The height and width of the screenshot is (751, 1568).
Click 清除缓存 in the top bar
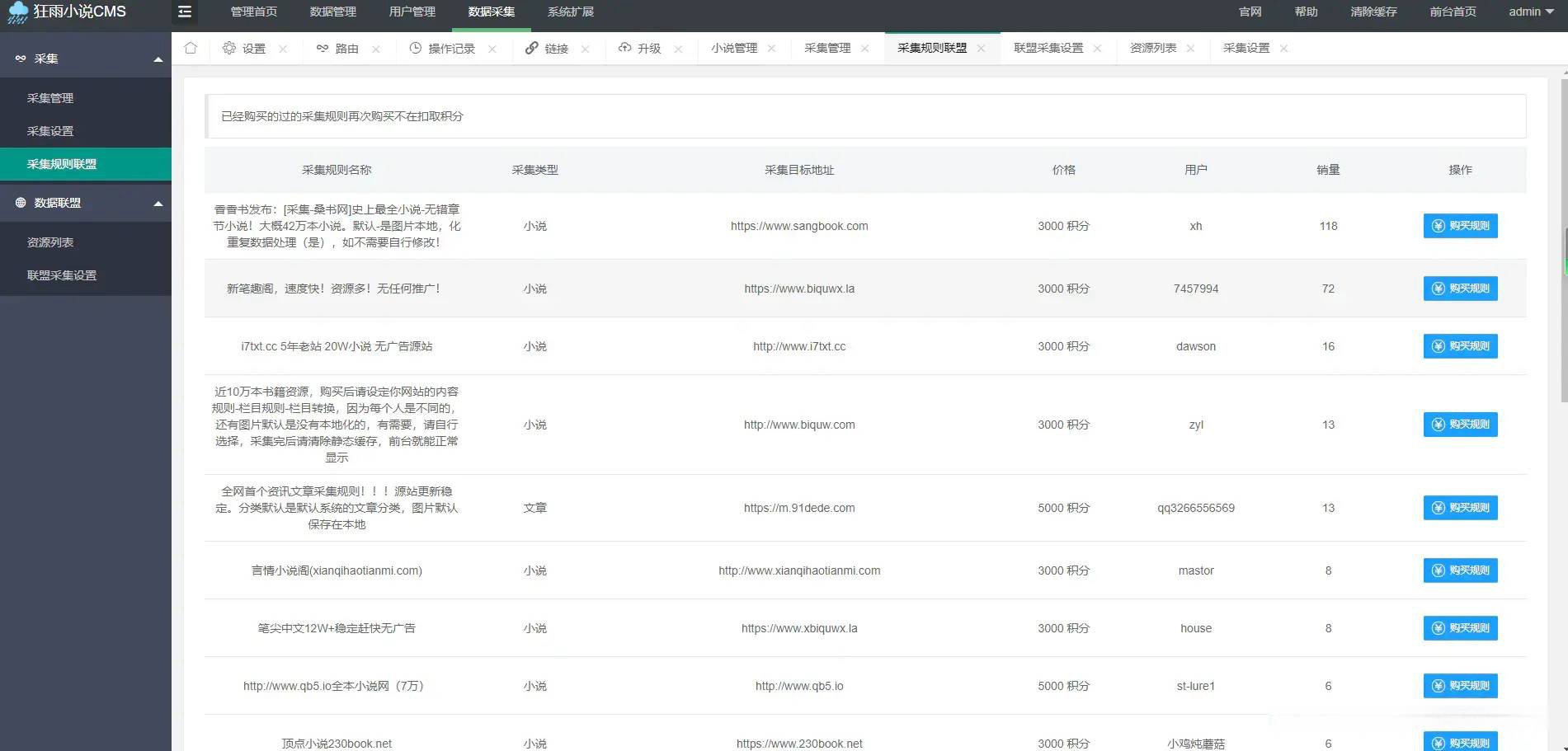tap(1374, 12)
